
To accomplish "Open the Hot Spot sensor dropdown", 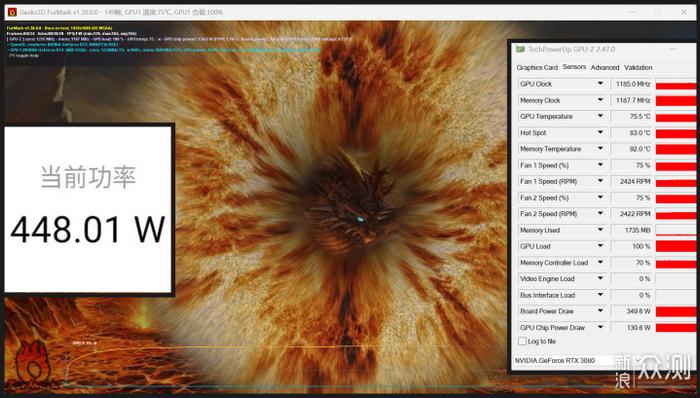I will point(600,133).
